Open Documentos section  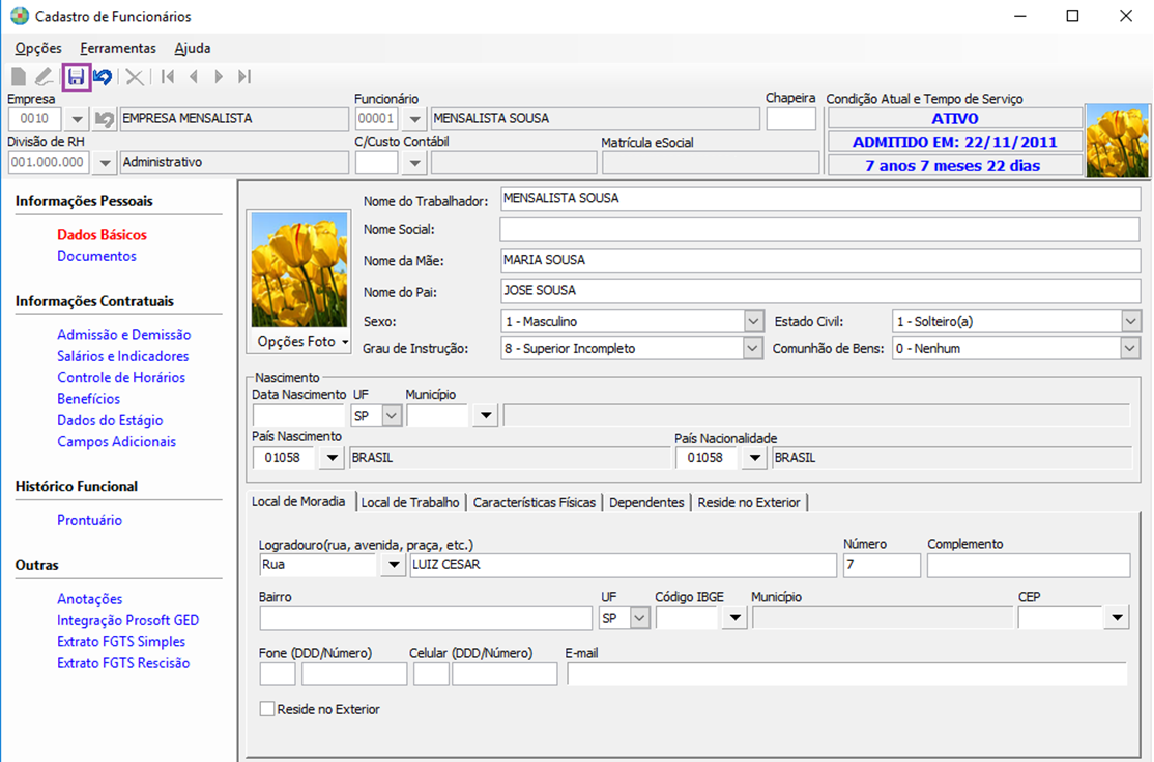pos(97,256)
